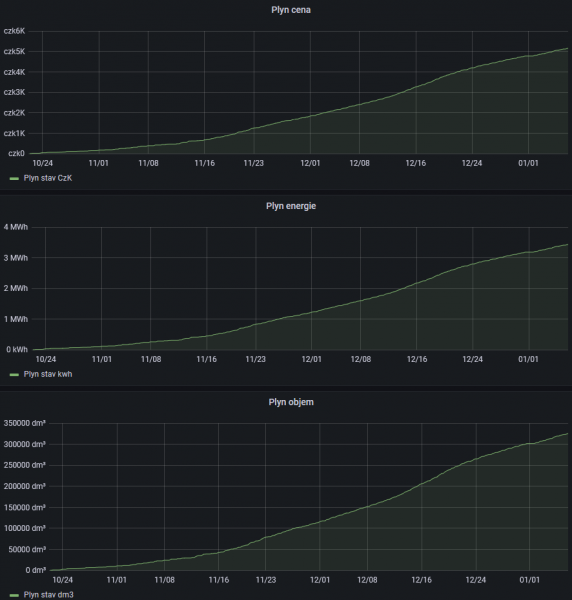The image size is (572, 600).
Task: Click the green color swatch of Plyn stav CzK
Action: 14,178
